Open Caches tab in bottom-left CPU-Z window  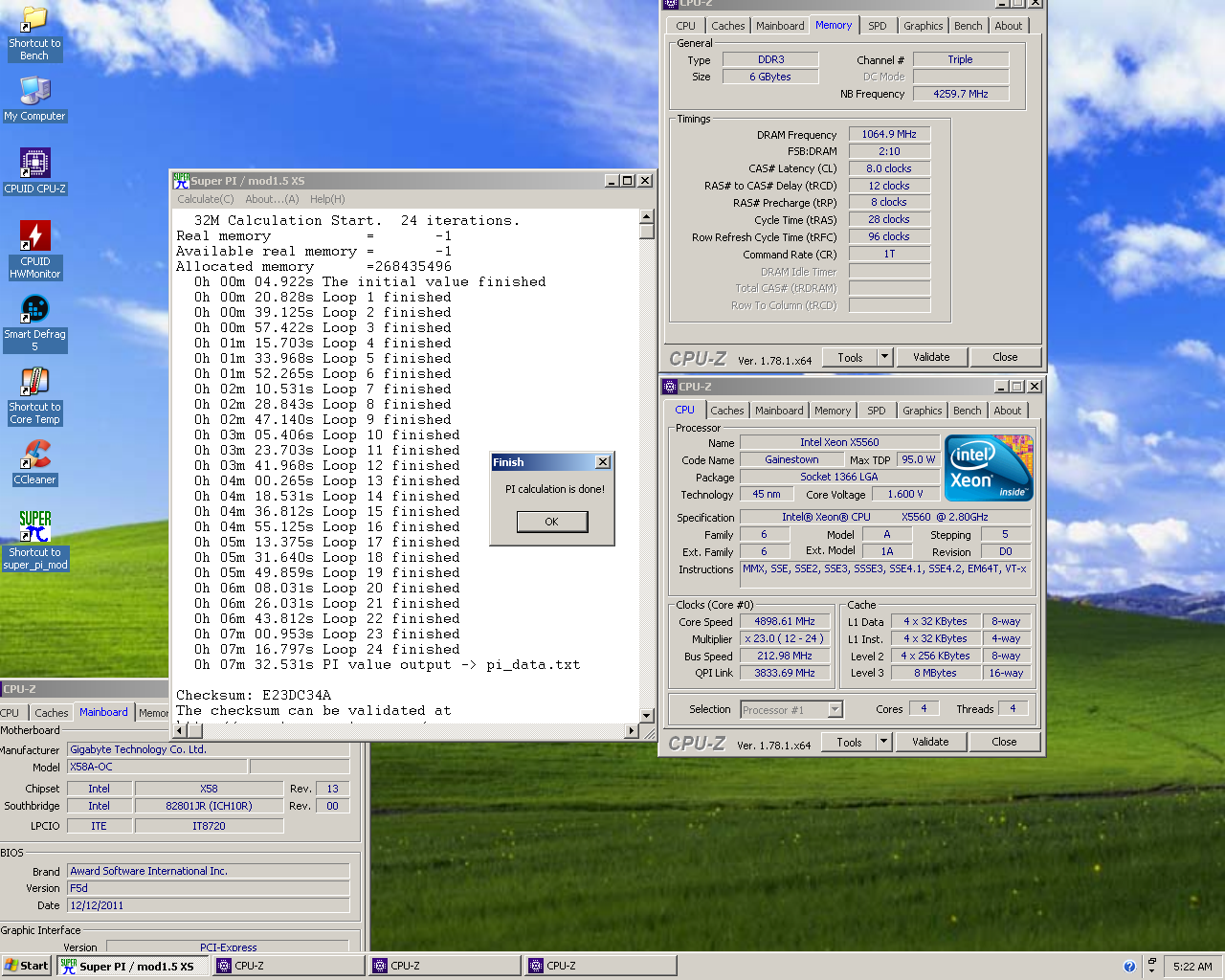(51, 713)
